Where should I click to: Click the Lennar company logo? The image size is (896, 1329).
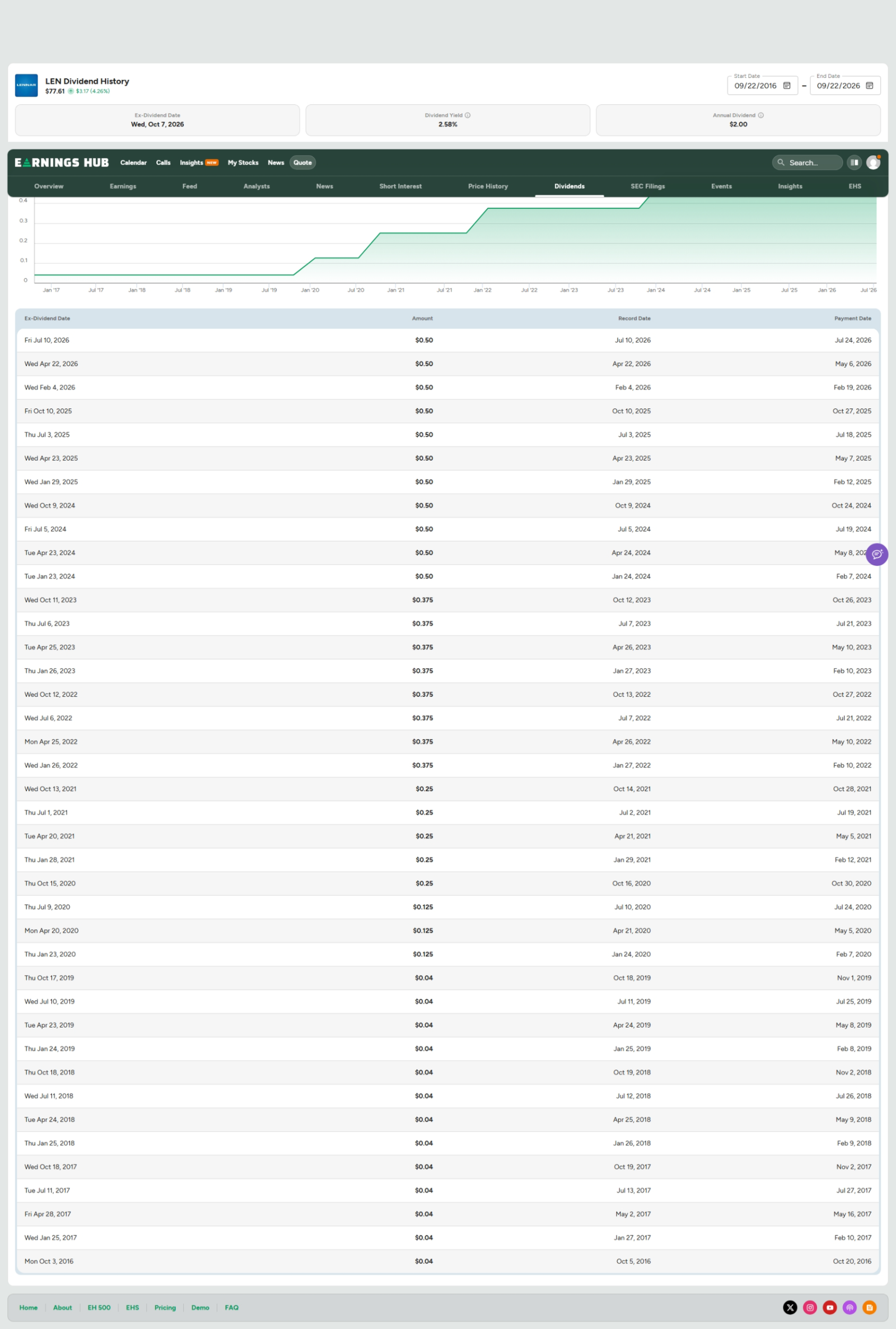pos(26,85)
